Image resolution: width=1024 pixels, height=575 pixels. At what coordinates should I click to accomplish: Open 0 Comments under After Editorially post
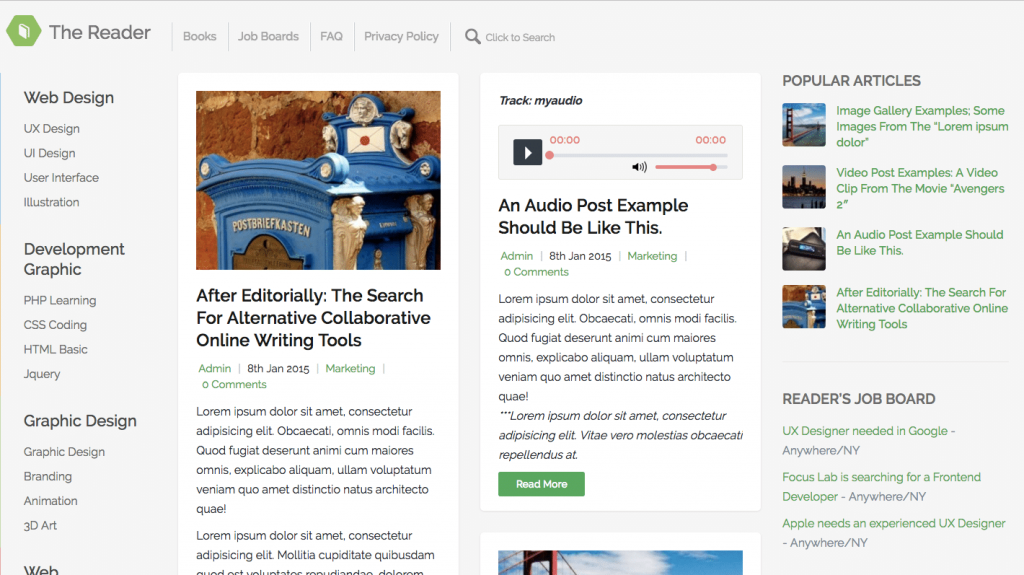click(234, 384)
